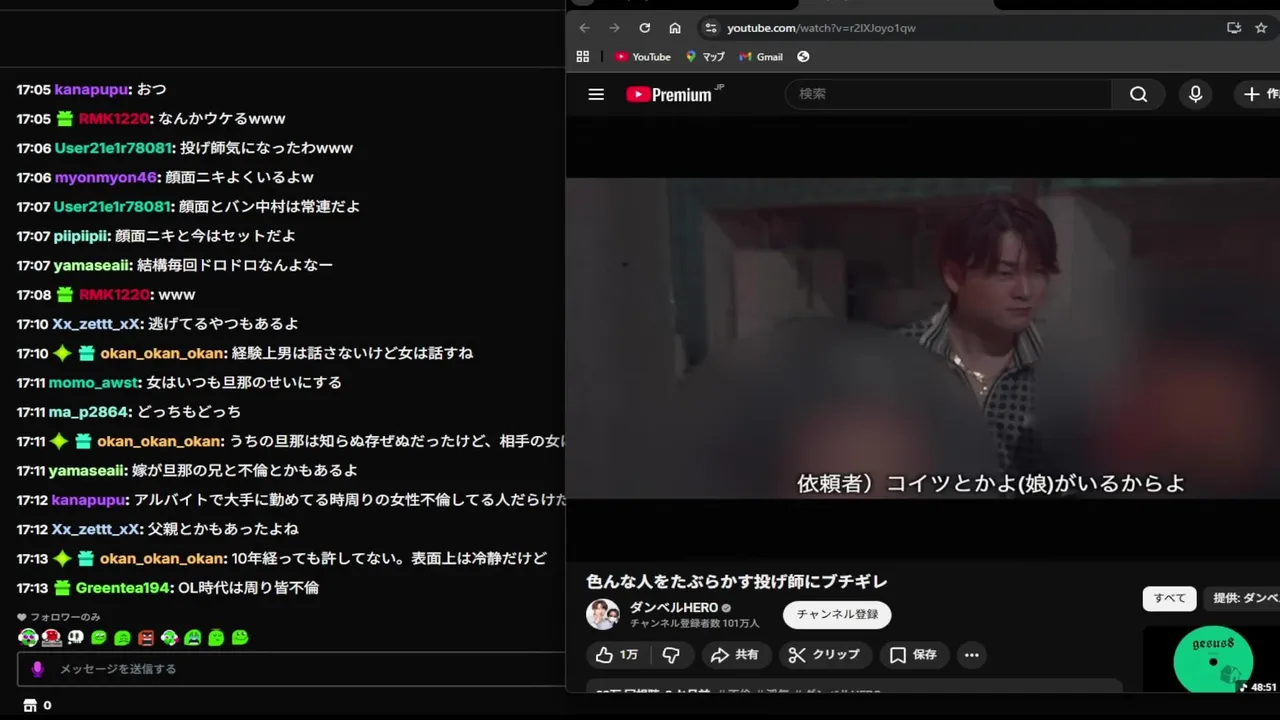Image resolution: width=1280 pixels, height=720 pixels.
Task: Subscribe via チャンネル登録 button
Action: click(x=837, y=614)
